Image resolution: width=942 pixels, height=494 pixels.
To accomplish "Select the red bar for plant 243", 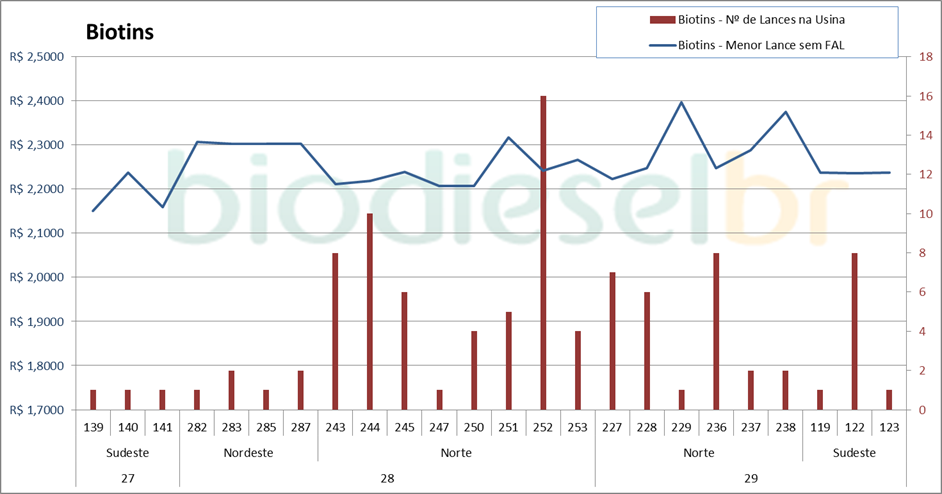I will point(335,331).
